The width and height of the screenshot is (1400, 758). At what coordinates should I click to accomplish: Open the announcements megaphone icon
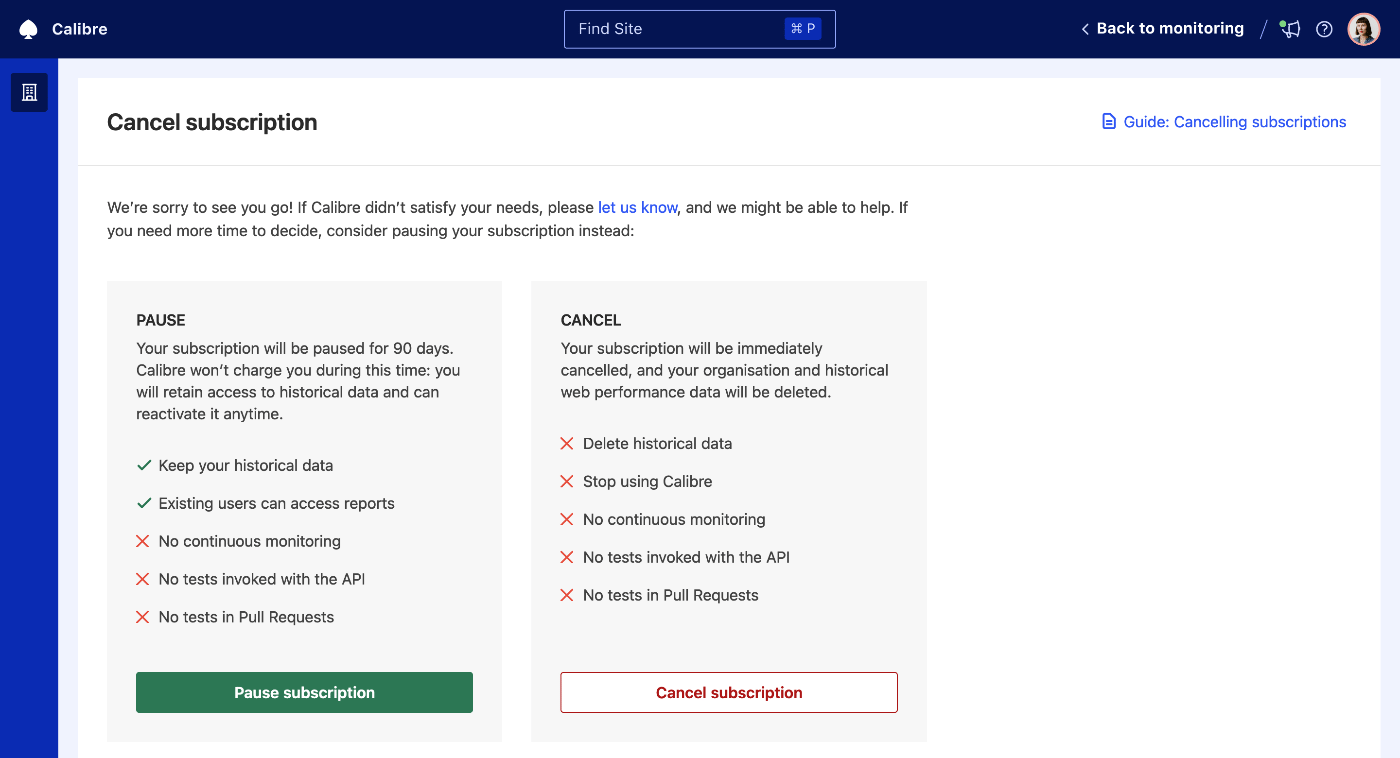[1289, 29]
